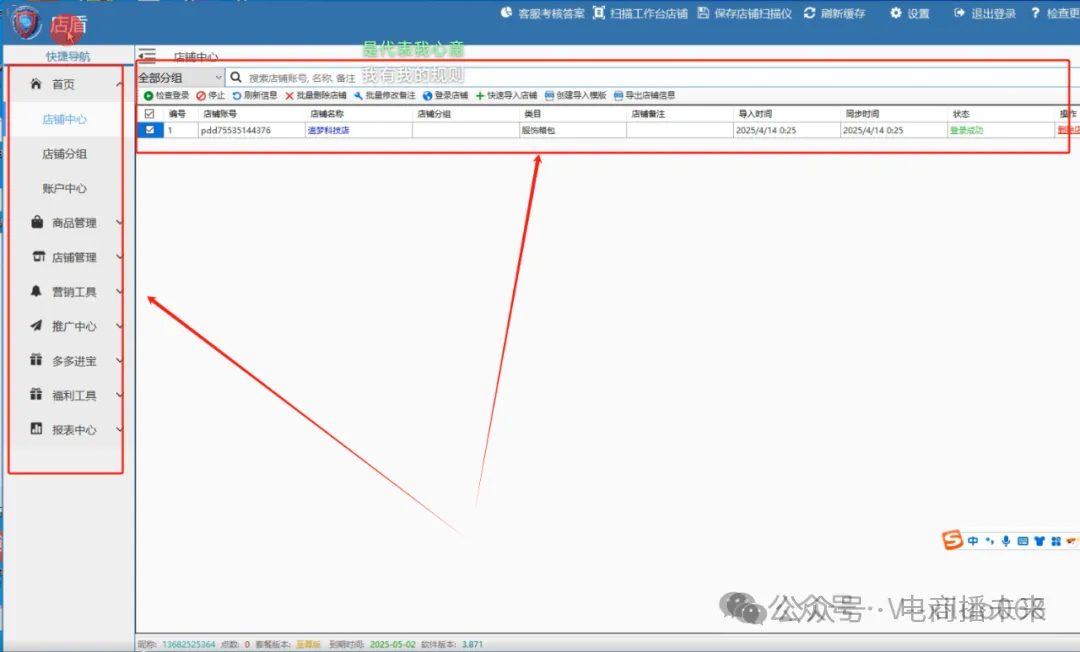This screenshot has width=1080, height=652.
Task: Toggle the select-all checkbox in table header
Action: click(150, 114)
